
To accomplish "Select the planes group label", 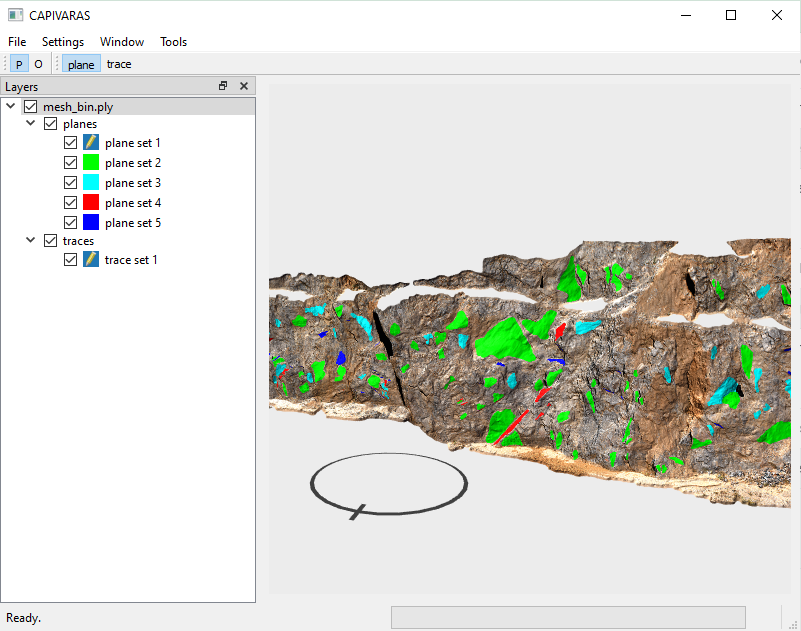I will (x=80, y=124).
